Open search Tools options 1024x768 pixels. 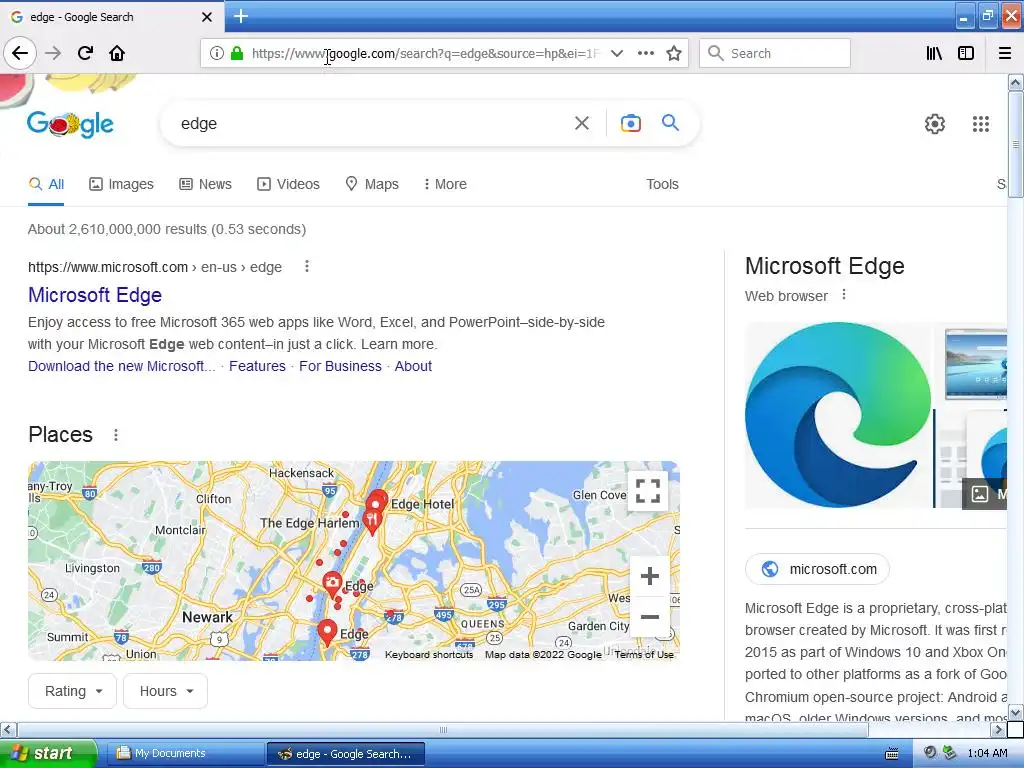(x=662, y=184)
